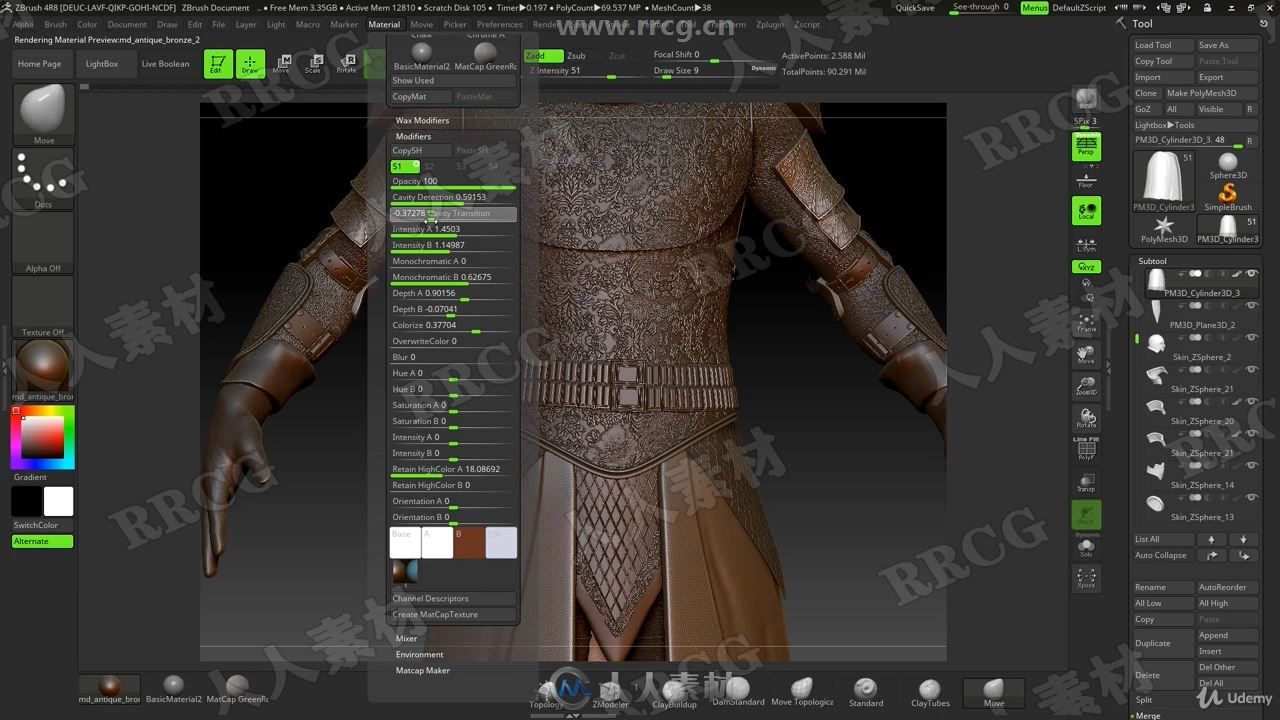Toggle Transp transparency mode
1280x720 pixels.
1086,482
